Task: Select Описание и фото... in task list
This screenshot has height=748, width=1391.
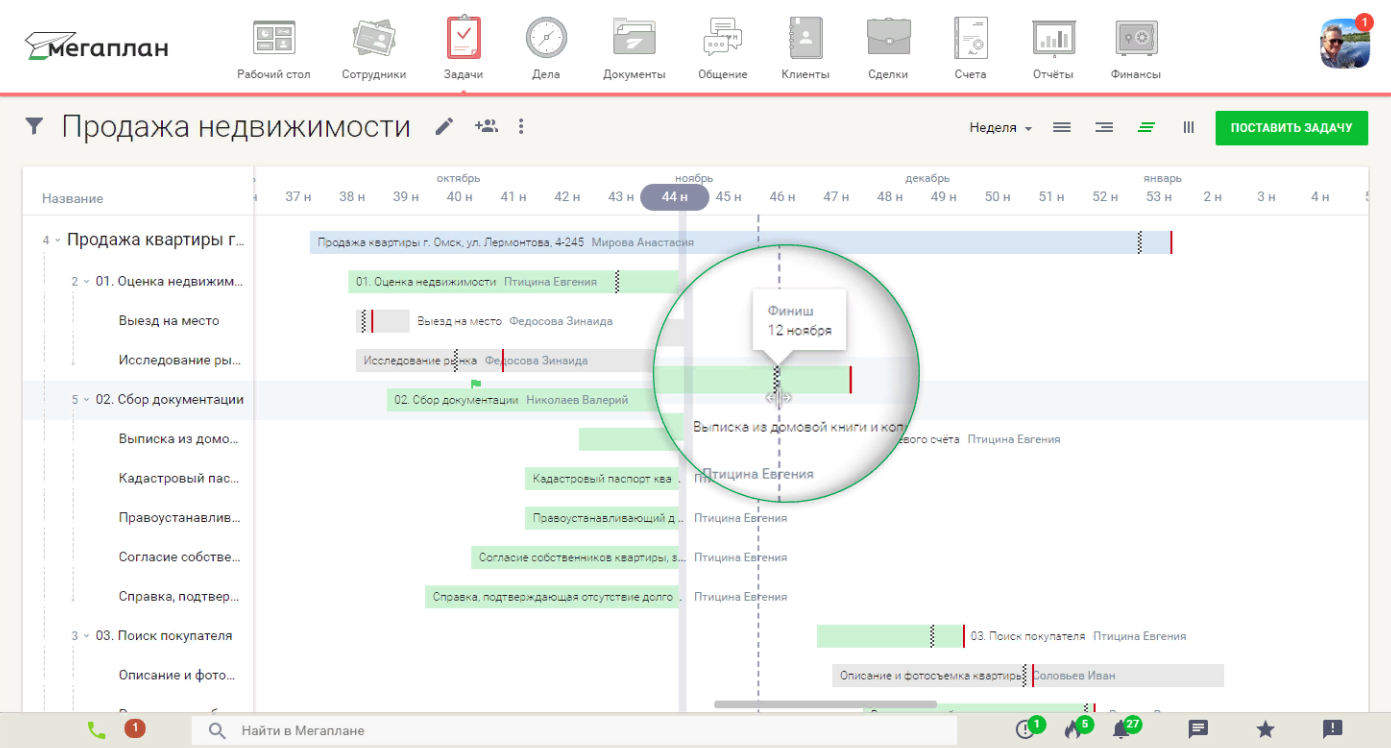Action: pos(179,675)
